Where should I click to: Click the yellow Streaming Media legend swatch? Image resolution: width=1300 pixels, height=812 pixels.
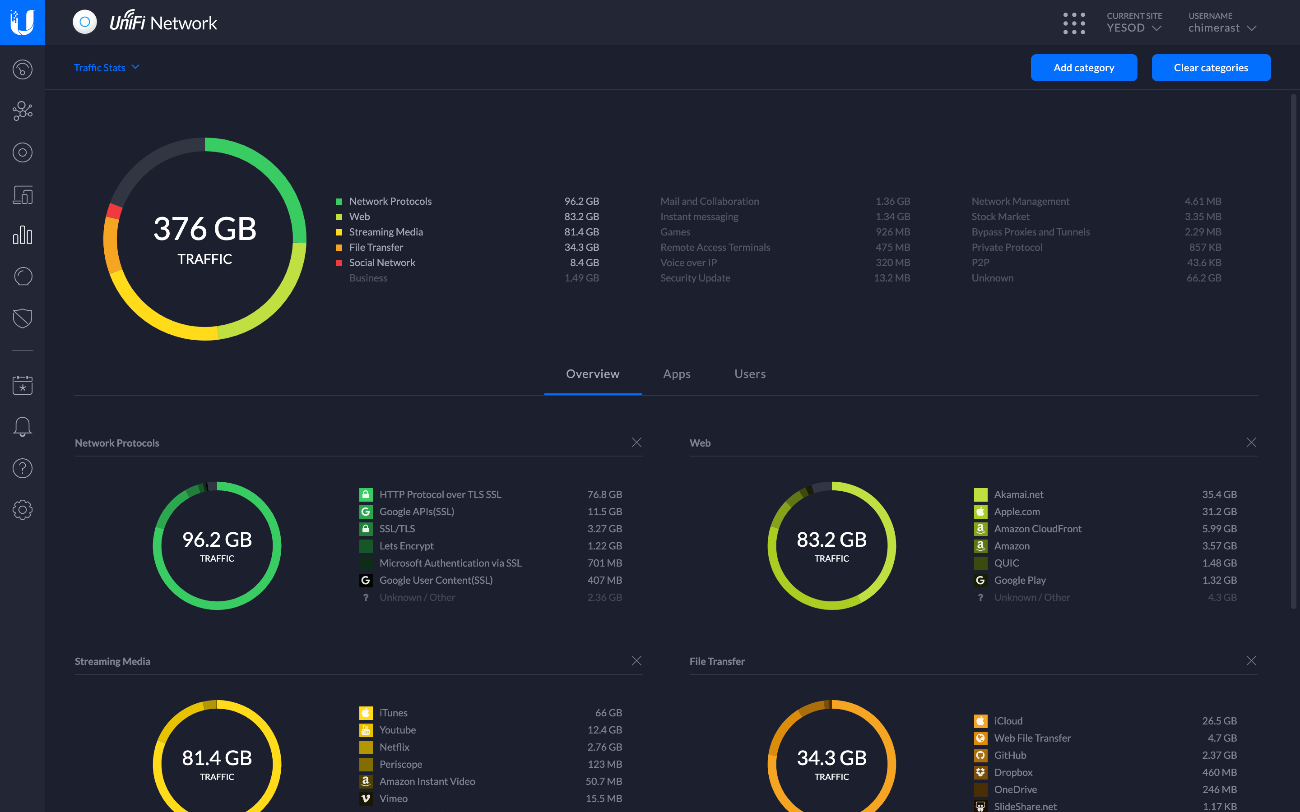coord(339,232)
